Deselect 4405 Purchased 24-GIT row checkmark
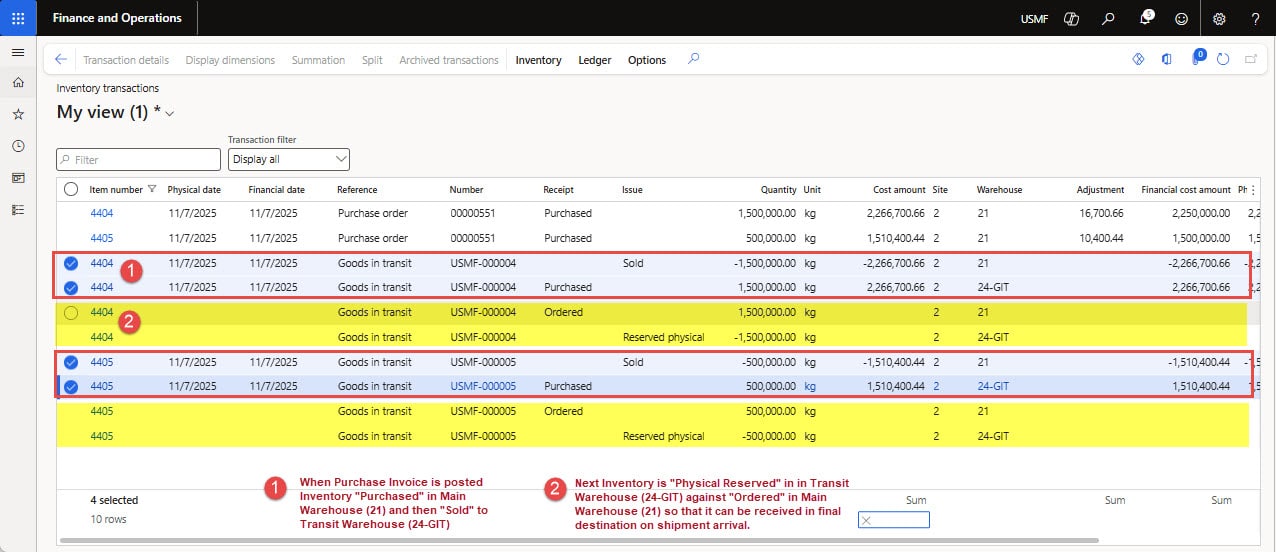The width and height of the screenshot is (1276, 552). click(71, 386)
